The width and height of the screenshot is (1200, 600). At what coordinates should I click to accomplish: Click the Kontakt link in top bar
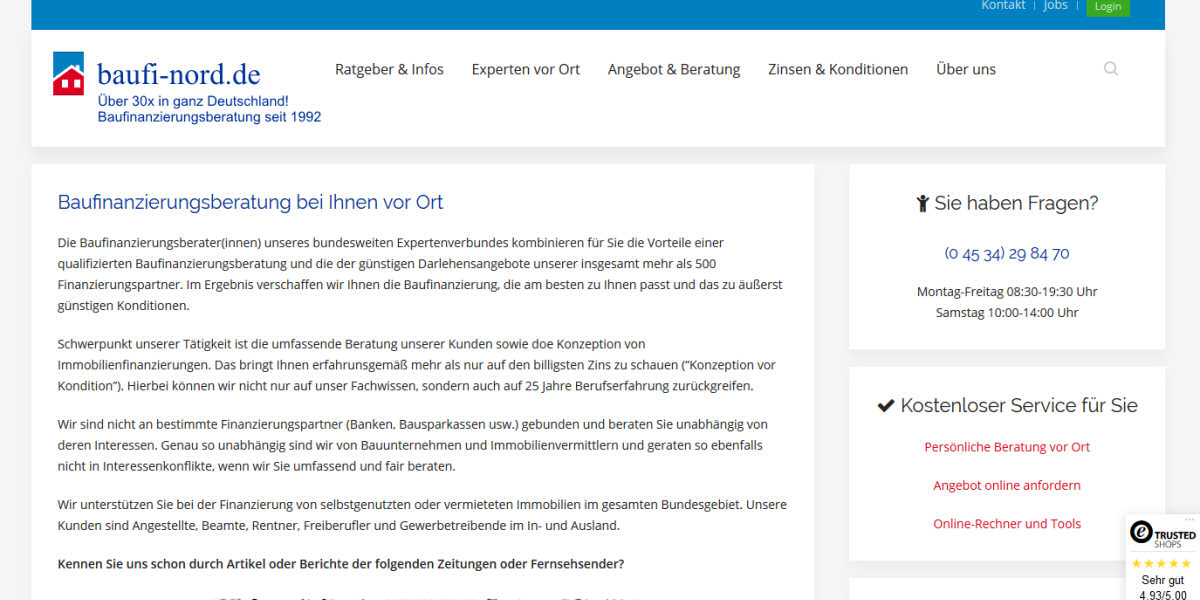[1003, 6]
